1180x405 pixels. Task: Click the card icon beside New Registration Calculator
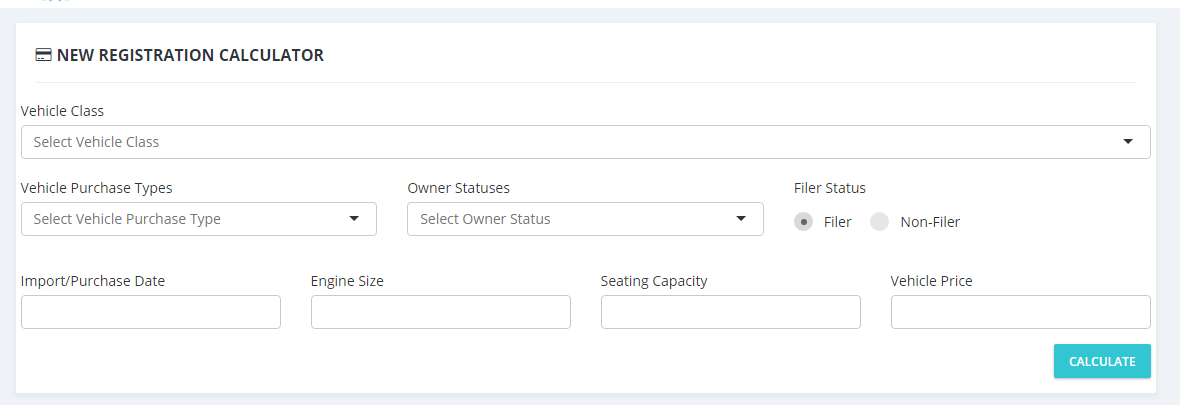[x=44, y=56]
